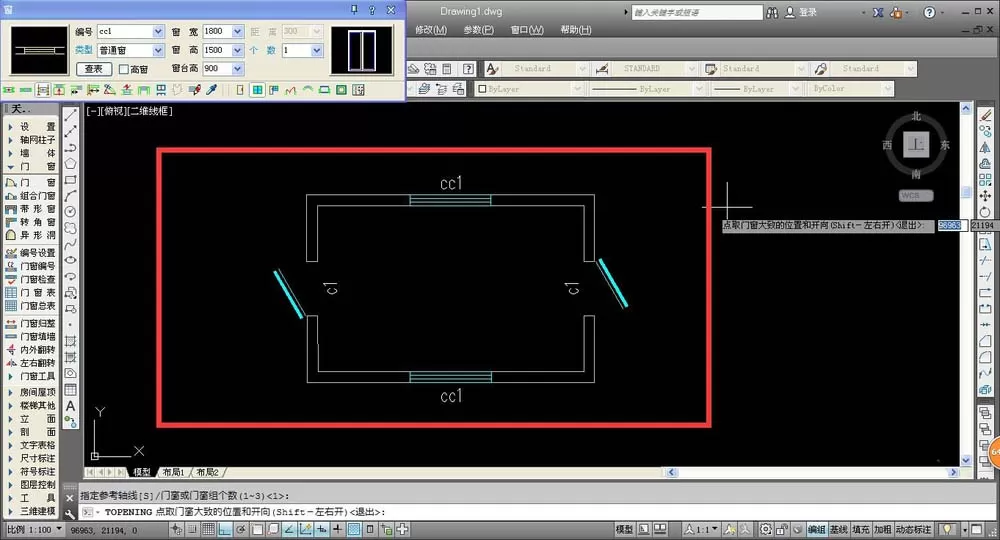Enable the 高窗 checkbox
This screenshot has width=1000, height=540.
click(124, 69)
